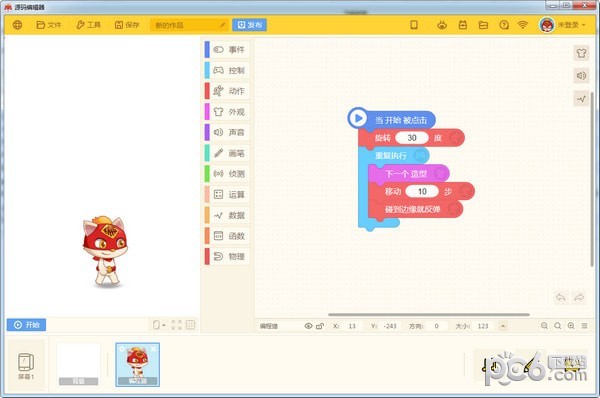This screenshot has height=398, width=600.
Task: Select the 控制 (Control) block category
Action: pos(227,70)
